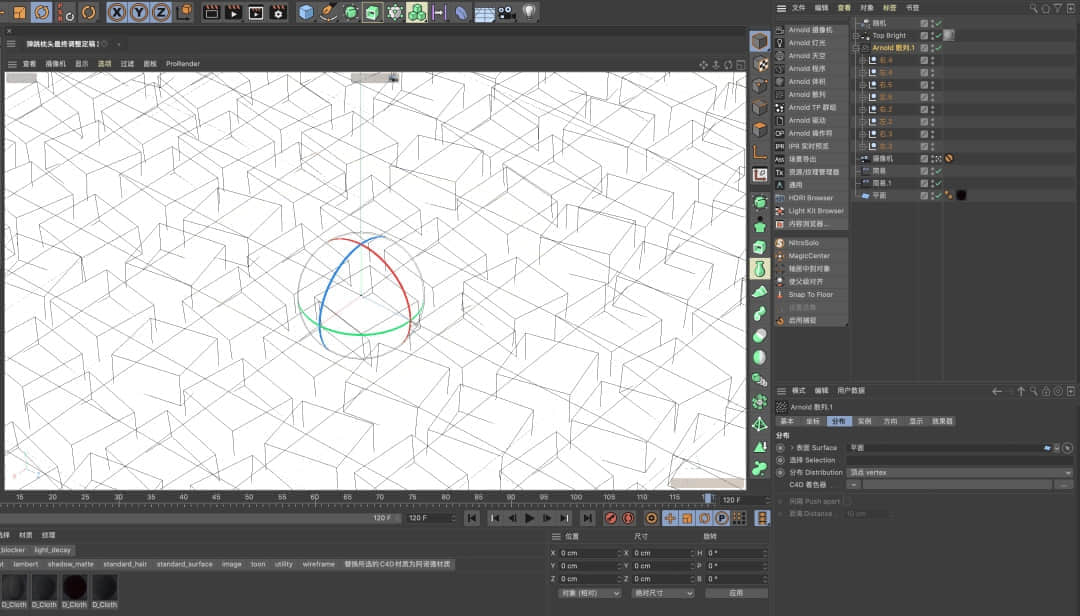Image resolution: width=1080 pixels, height=616 pixels.
Task: Click the 应用 apply button
Action: pos(736,593)
